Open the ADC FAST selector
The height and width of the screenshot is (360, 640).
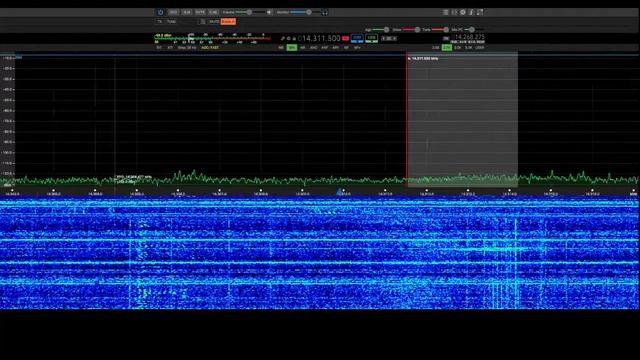210,48
